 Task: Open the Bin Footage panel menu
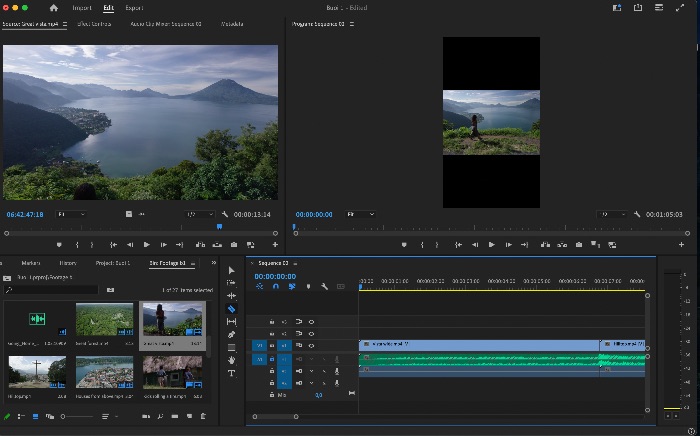pos(193,263)
